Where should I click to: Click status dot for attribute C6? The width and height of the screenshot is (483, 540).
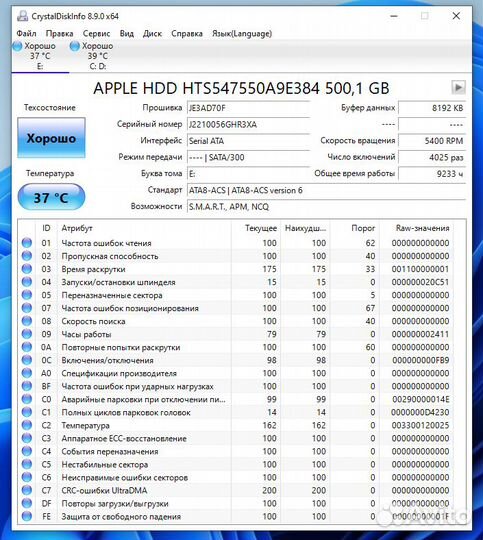[x=27, y=477]
